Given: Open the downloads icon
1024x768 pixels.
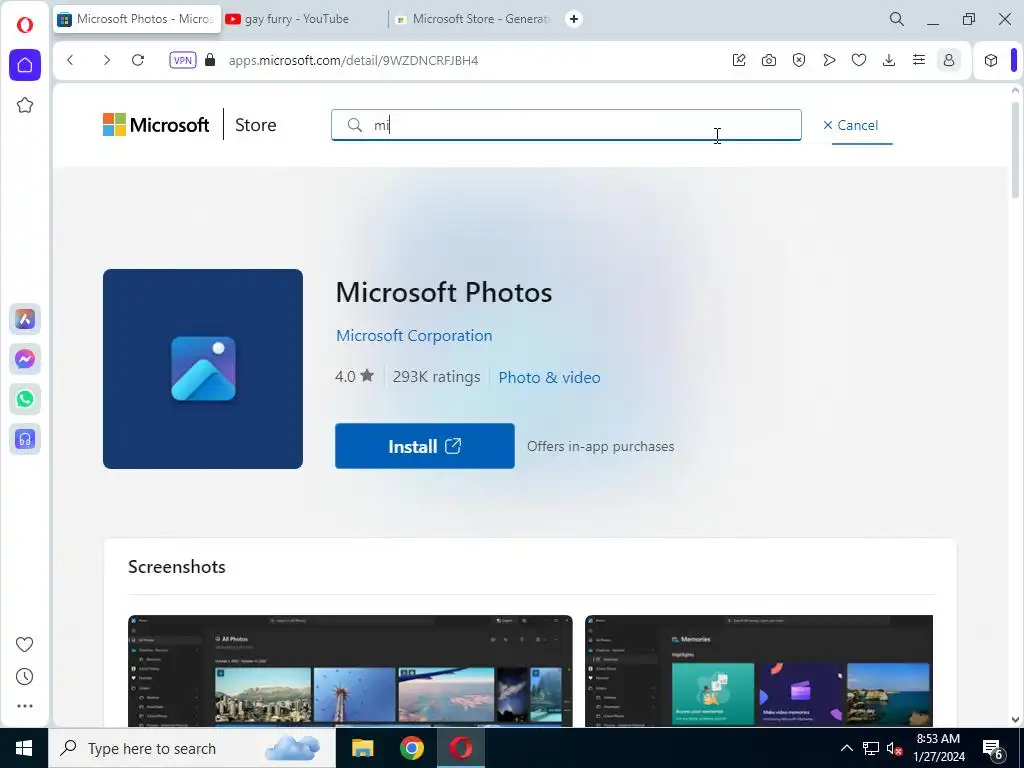Looking at the screenshot, I should pyautogui.click(x=889, y=60).
